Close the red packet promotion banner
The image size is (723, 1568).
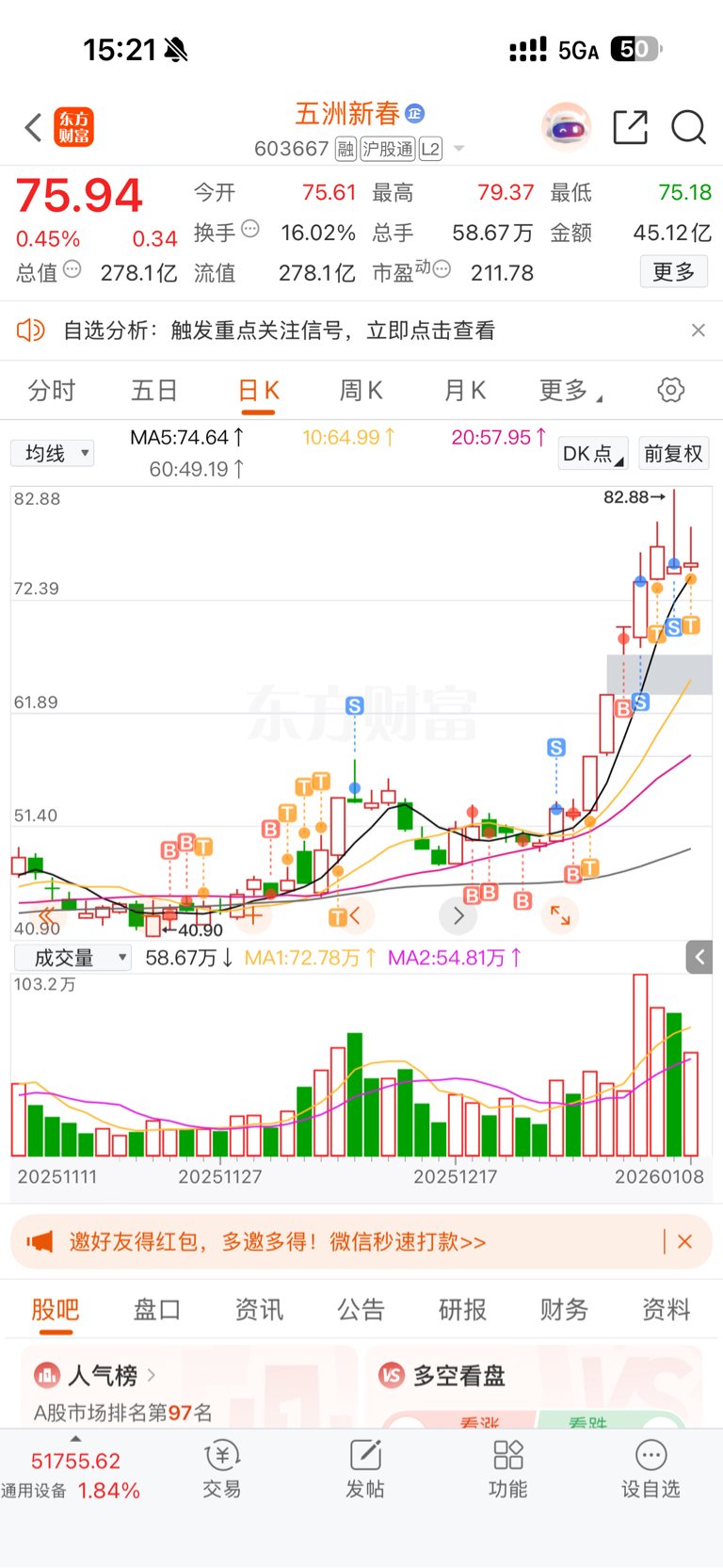point(684,1242)
